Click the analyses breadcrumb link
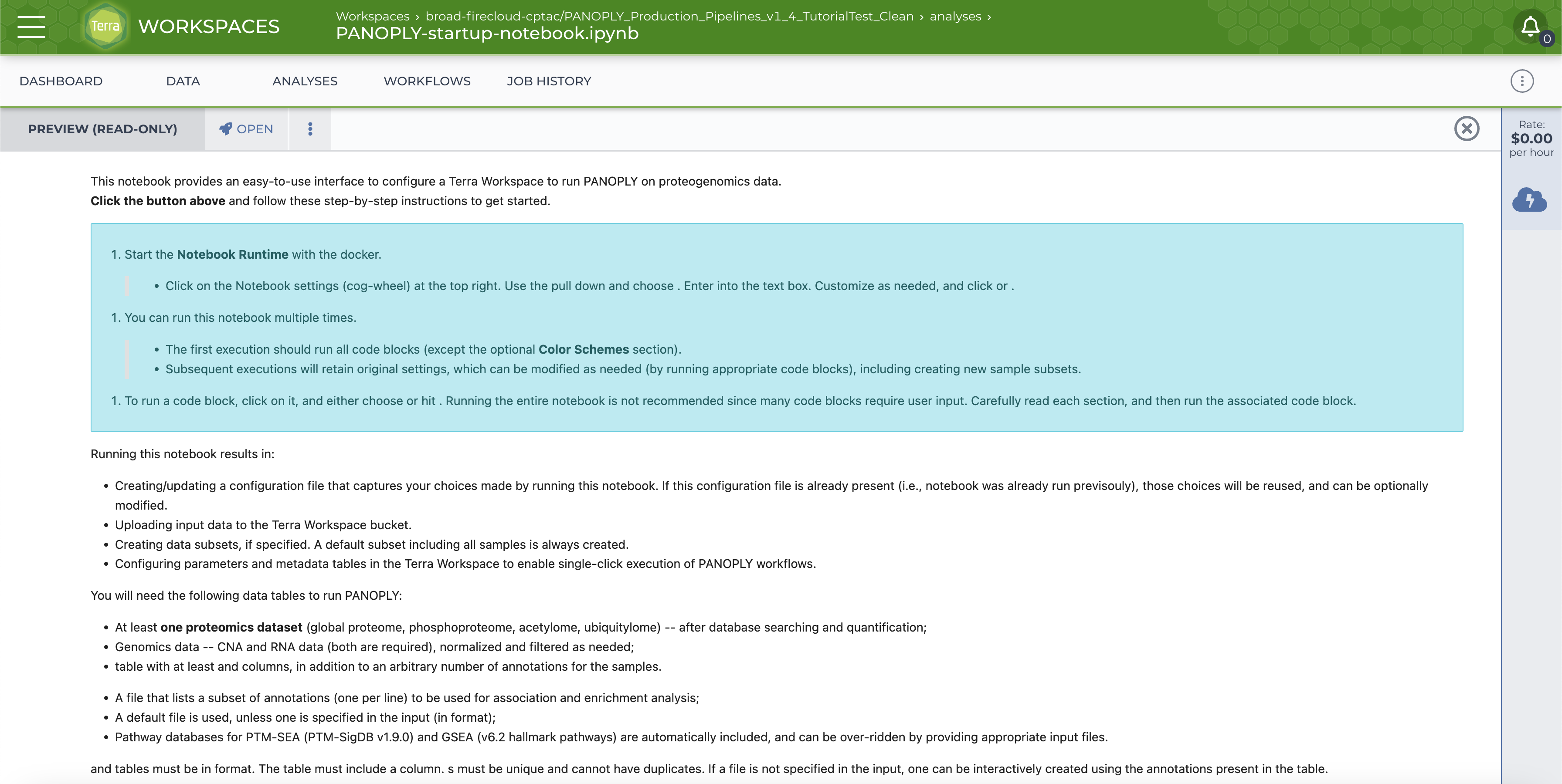Image resolution: width=1562 pixels, height=784 pixels. click(x=955, y=17)
